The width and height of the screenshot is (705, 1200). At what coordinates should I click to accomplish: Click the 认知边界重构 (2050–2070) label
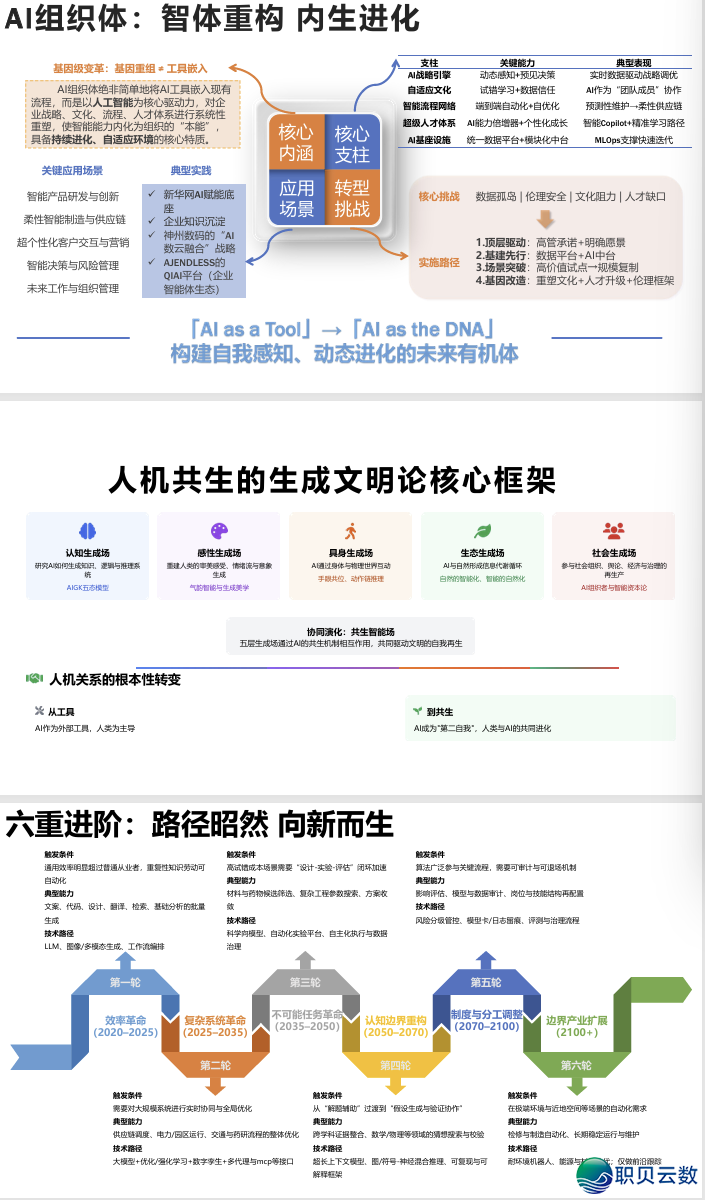coord(395,1026)
